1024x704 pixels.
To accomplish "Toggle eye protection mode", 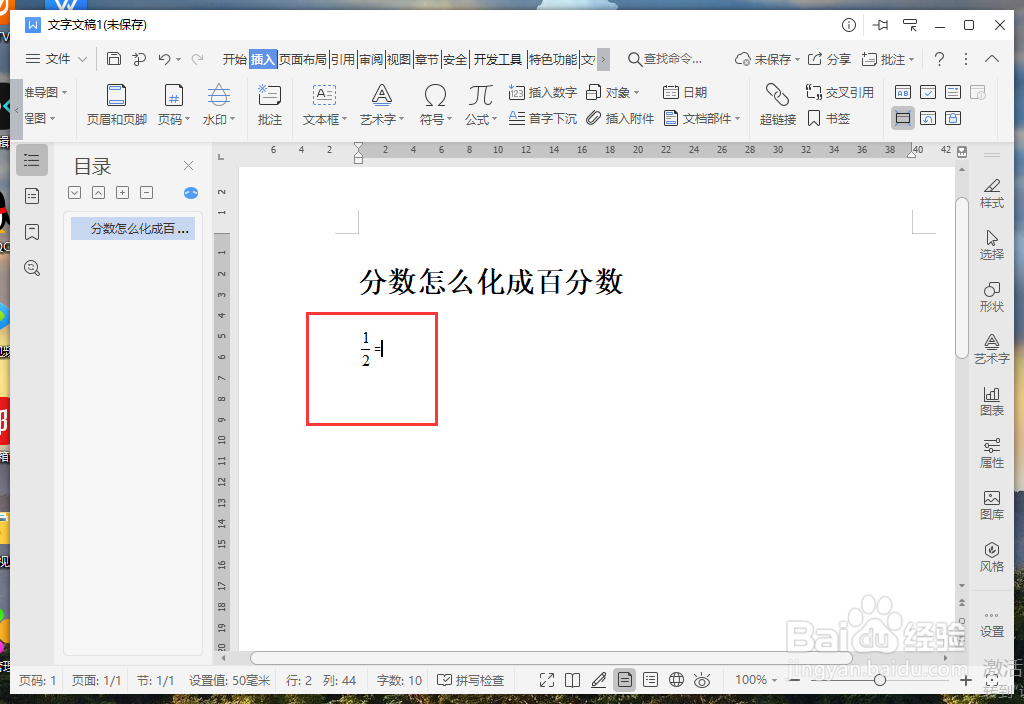I will point(702,680).
